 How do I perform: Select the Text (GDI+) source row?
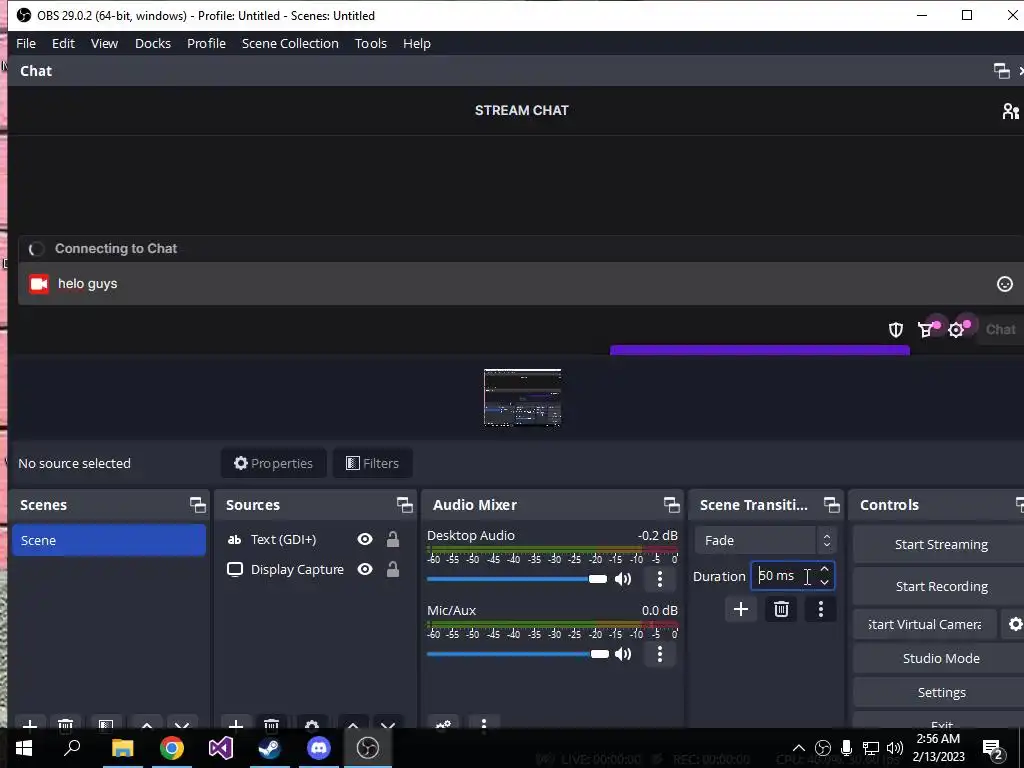[316, 539]
